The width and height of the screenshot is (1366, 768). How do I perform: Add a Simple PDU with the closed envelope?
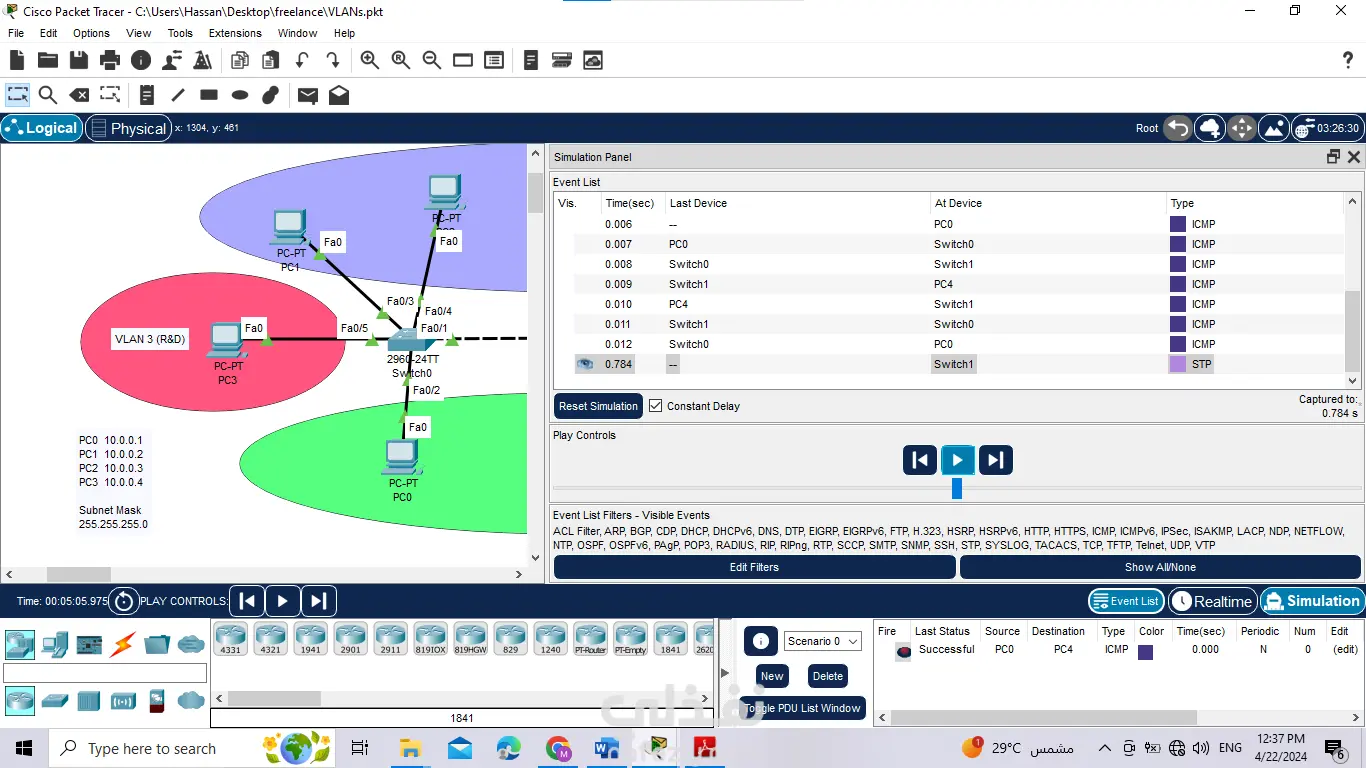coord(308,96)
